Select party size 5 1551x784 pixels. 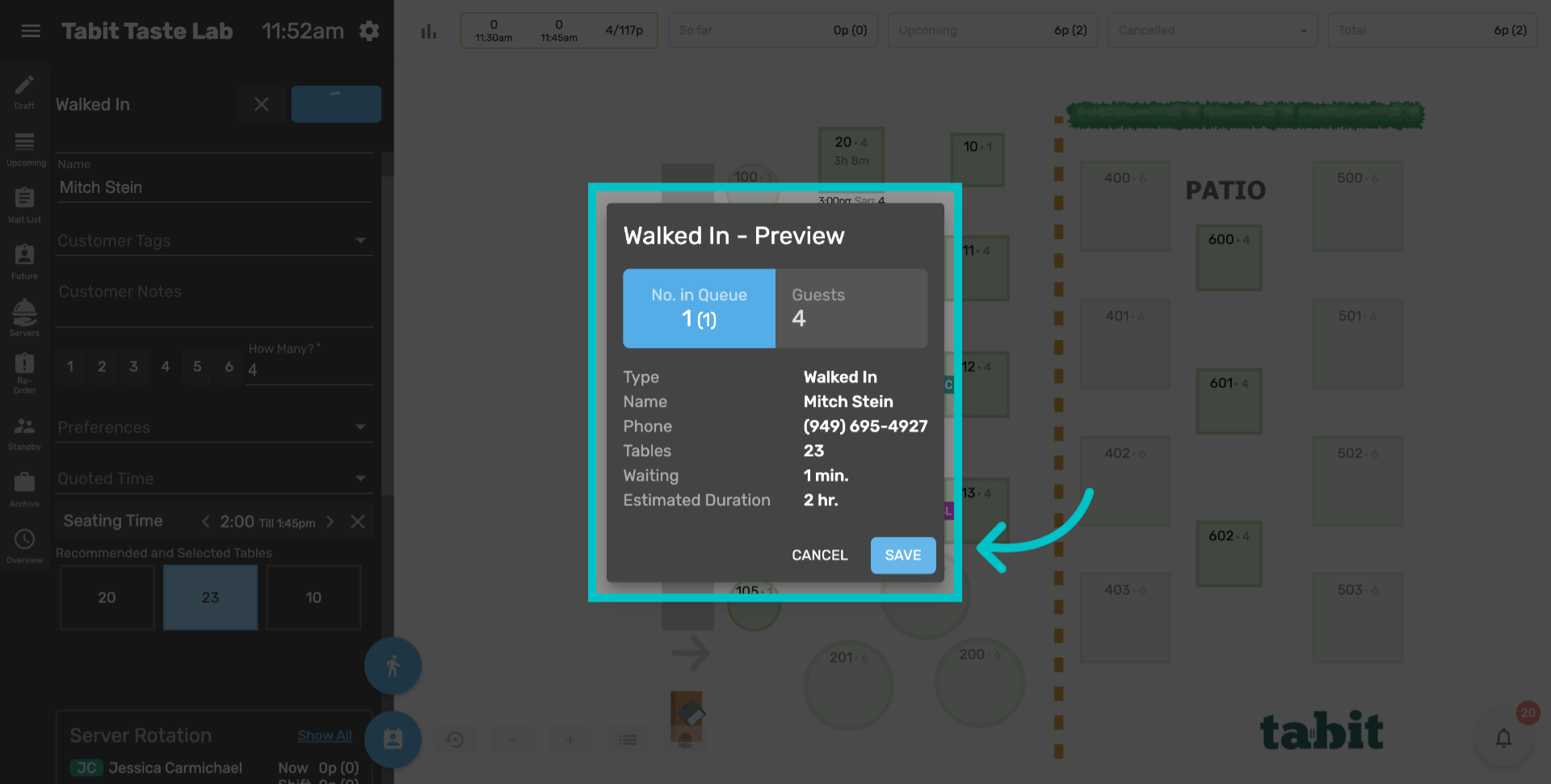pos(196,366)
